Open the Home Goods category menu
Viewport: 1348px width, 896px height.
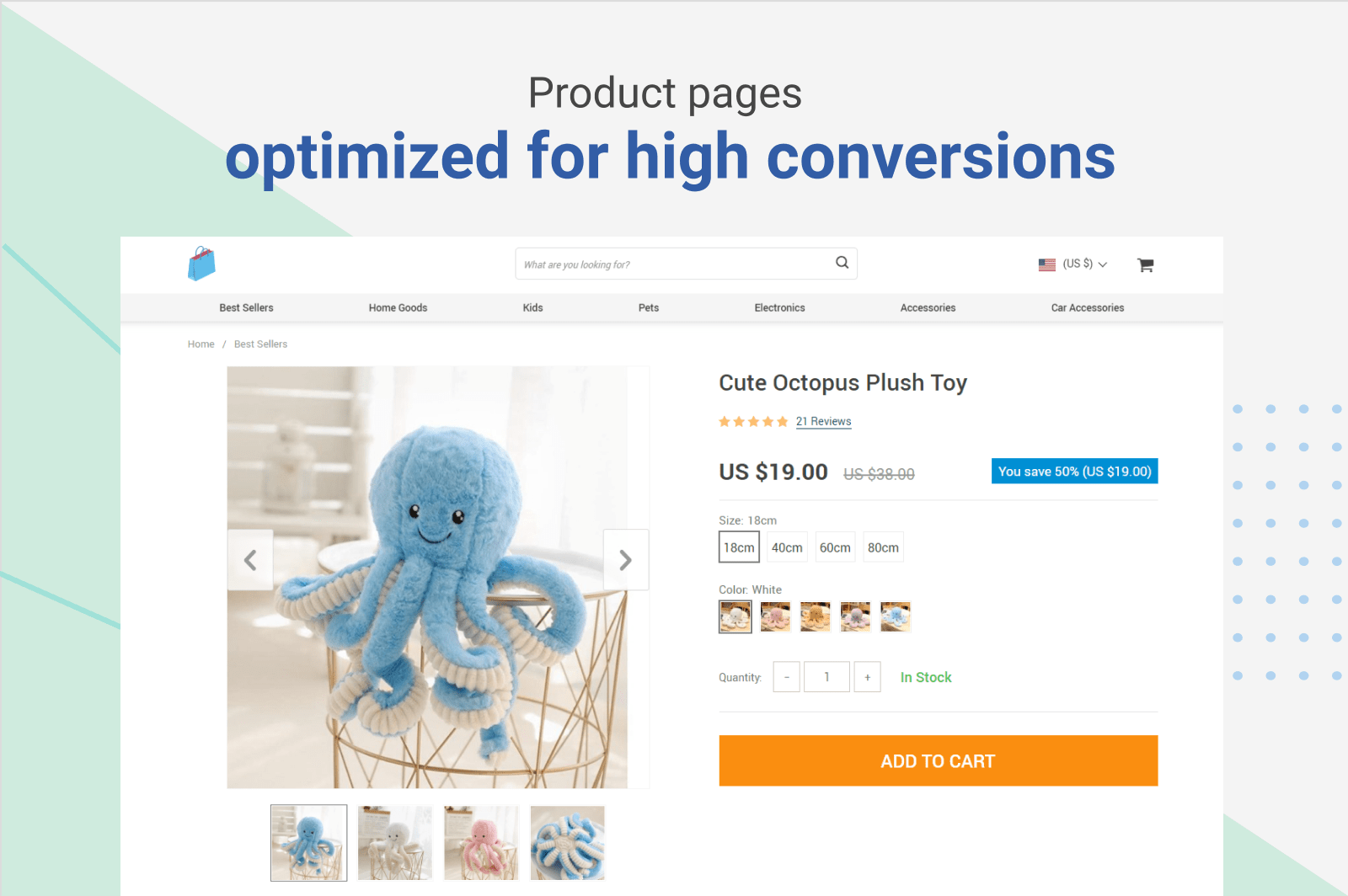(x=398, y=308)
